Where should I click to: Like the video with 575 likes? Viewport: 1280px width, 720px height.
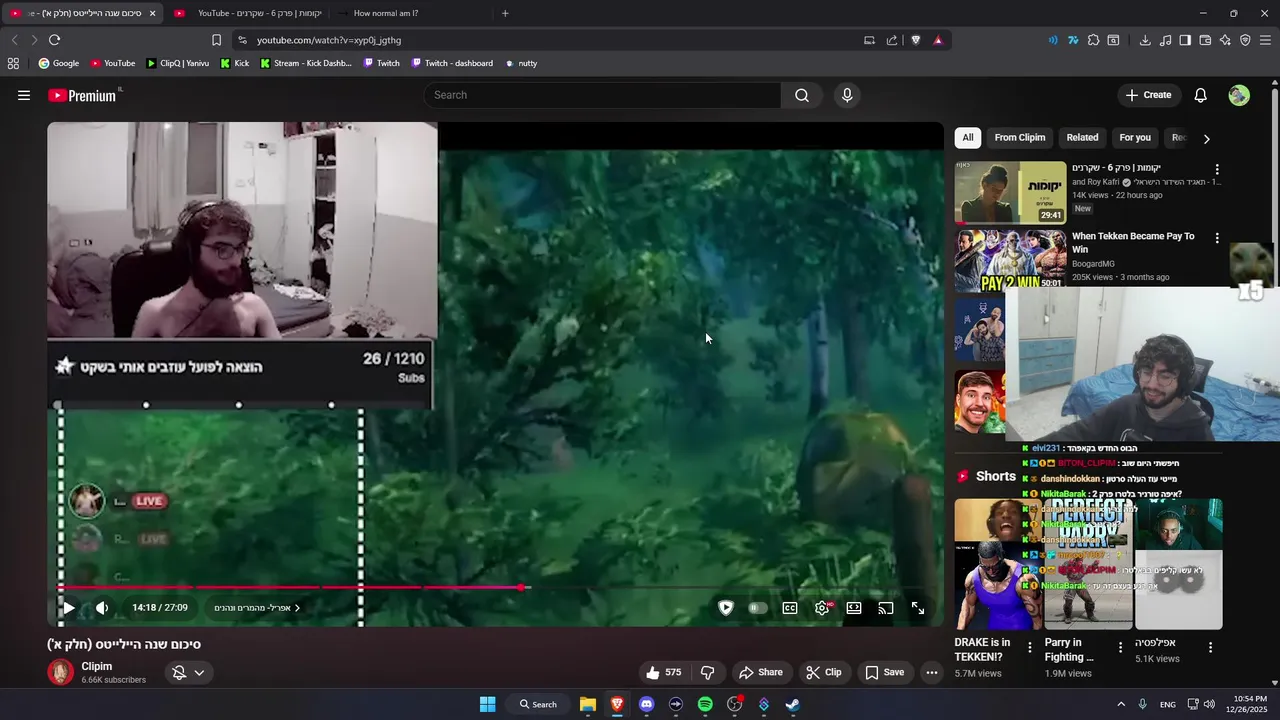point(663,672)
